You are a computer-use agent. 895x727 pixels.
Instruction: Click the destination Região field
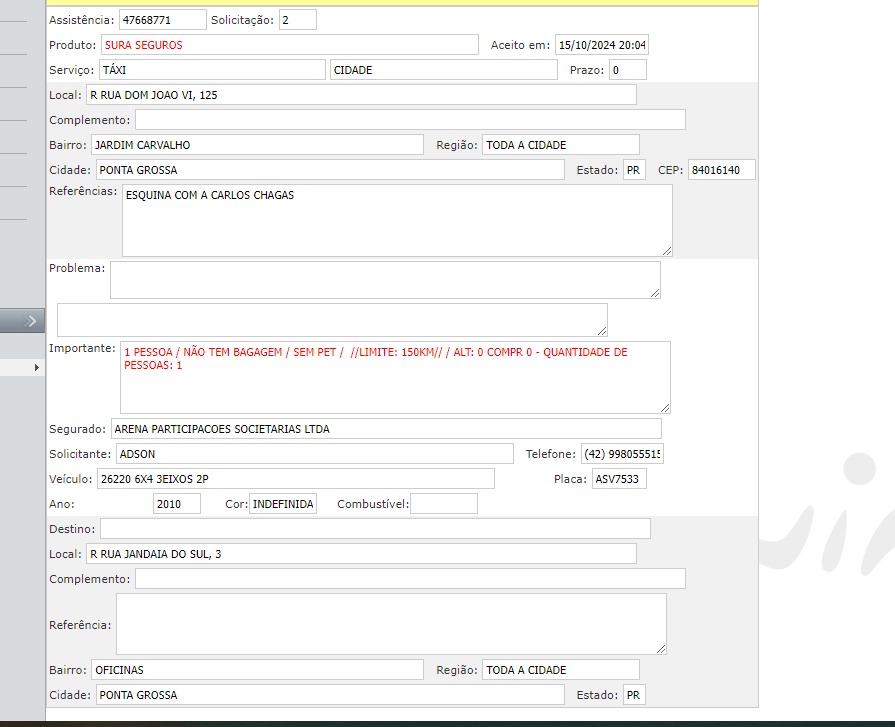click(x=561, y=670)
